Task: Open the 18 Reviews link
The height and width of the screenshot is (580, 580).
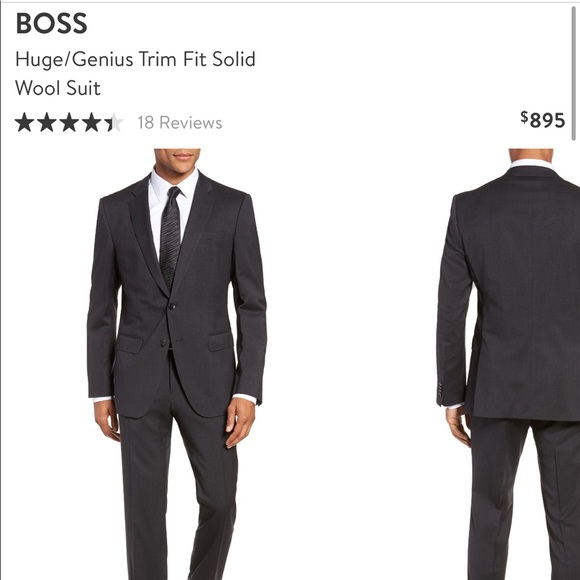Action: pyautogui.click(x=180, y=123)
